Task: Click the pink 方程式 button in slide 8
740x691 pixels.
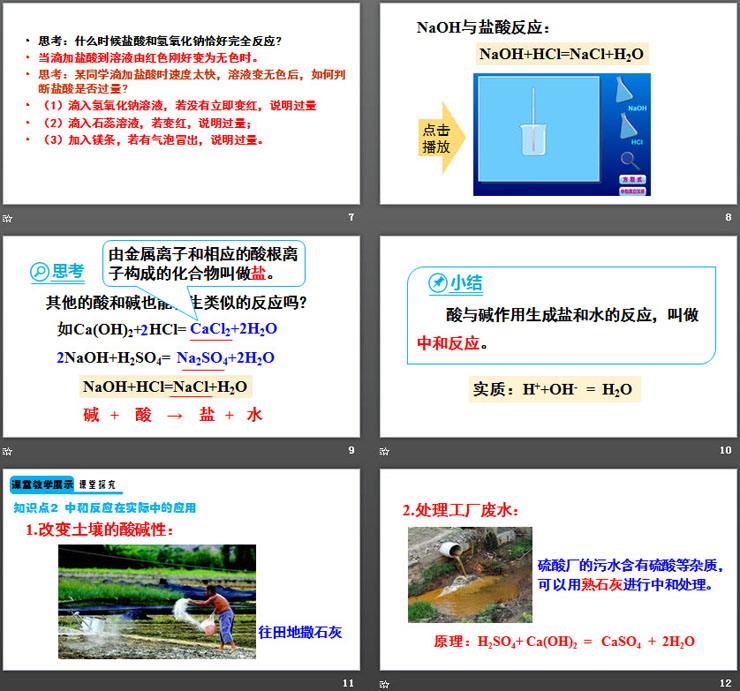Action: pyautogui.click(x=630, y=178)
